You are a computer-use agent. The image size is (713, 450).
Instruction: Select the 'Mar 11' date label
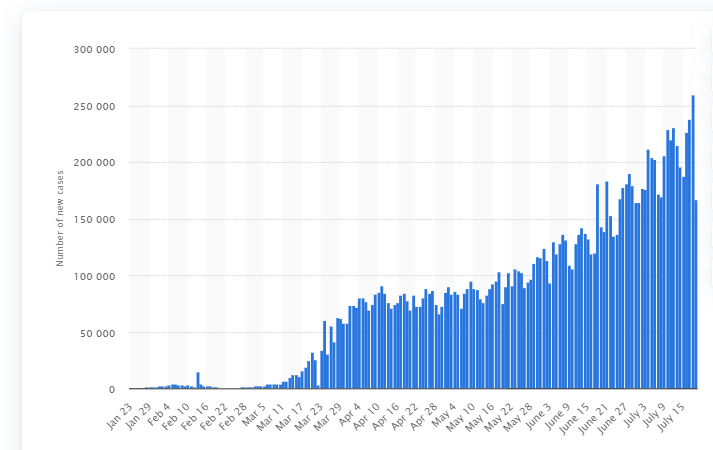pos(271,416)
